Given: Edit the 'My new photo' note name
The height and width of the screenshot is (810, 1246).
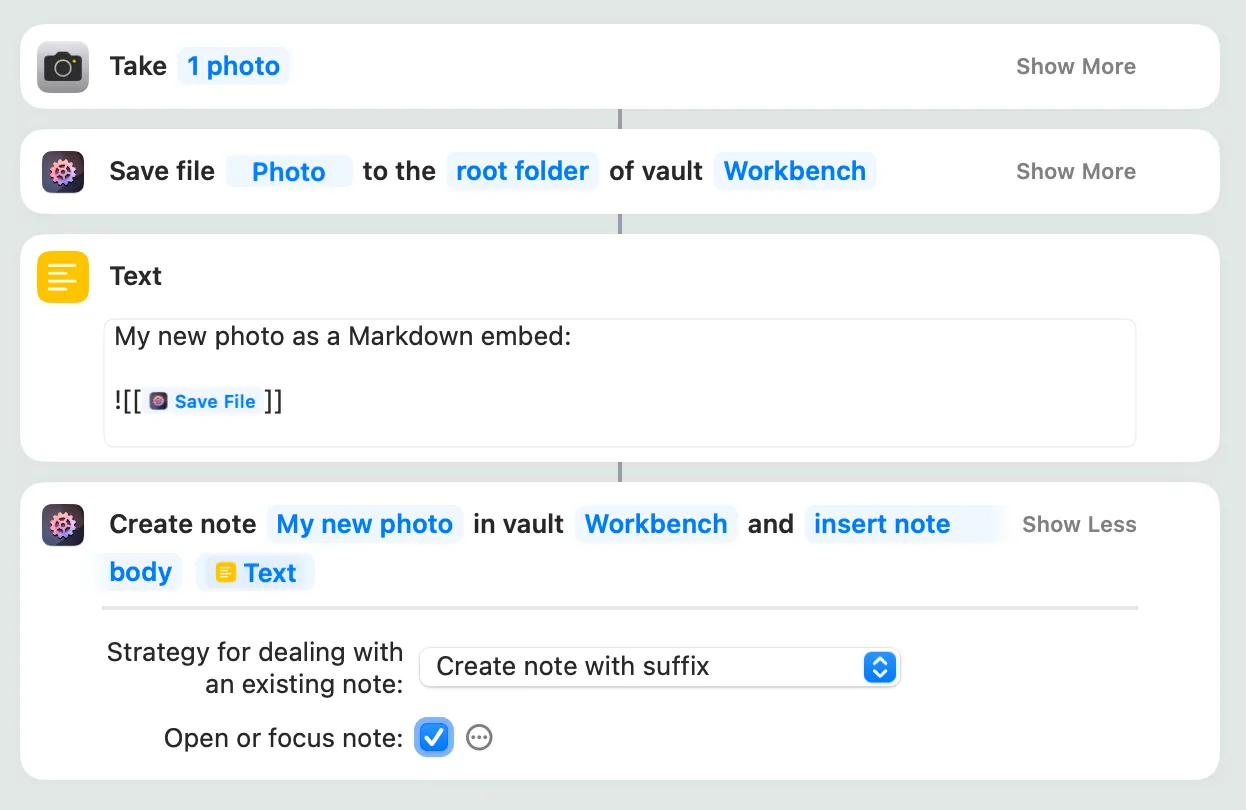Looking at the screenshot, I should point(364,524).
